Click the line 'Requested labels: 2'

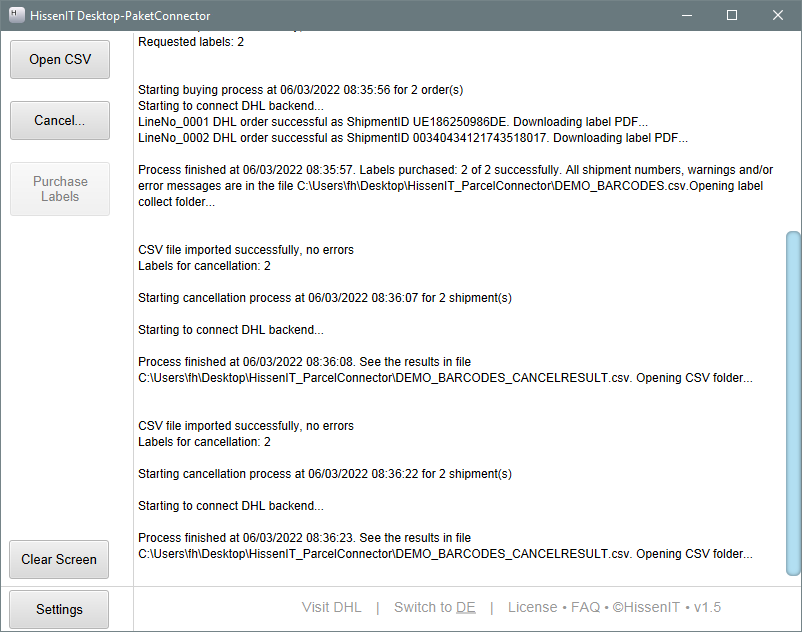point(191,42)
